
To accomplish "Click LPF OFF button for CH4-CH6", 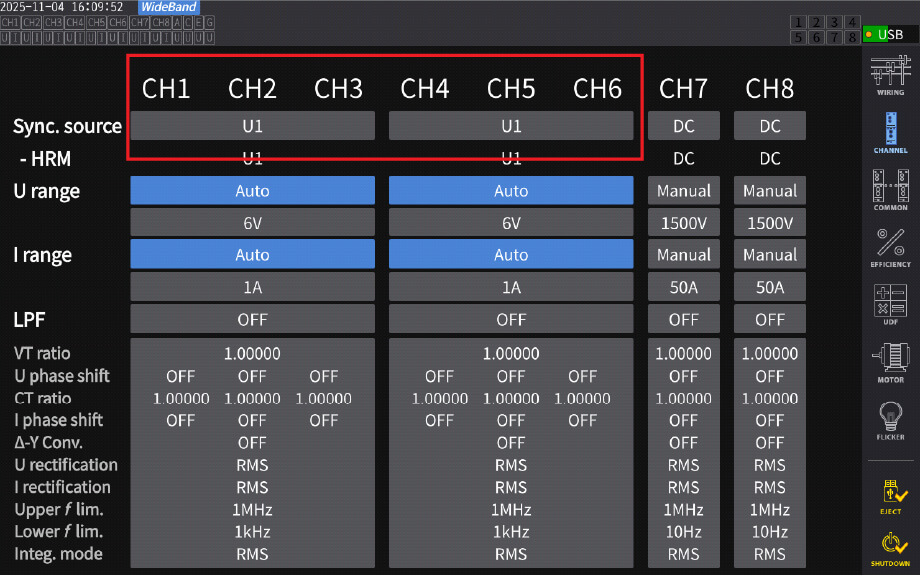I will coord(511,320).
